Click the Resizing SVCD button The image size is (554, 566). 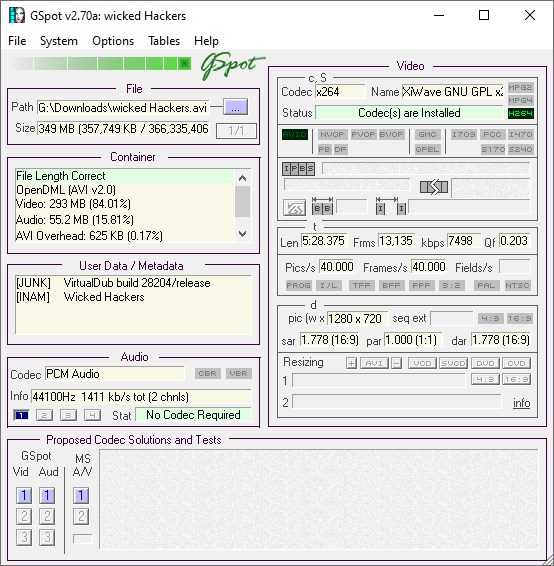(453, 363)
